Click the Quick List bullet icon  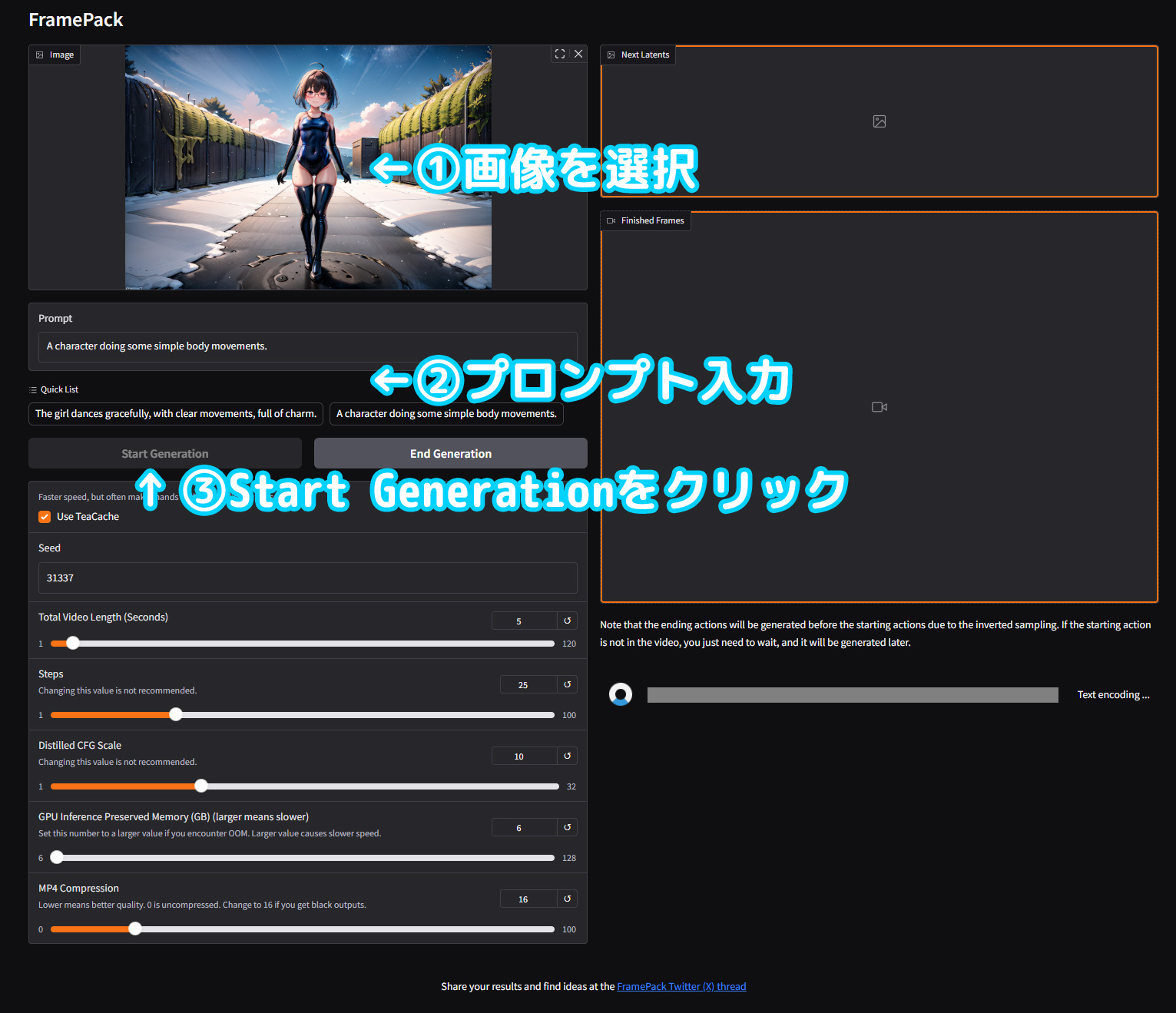tap(31, 389)
